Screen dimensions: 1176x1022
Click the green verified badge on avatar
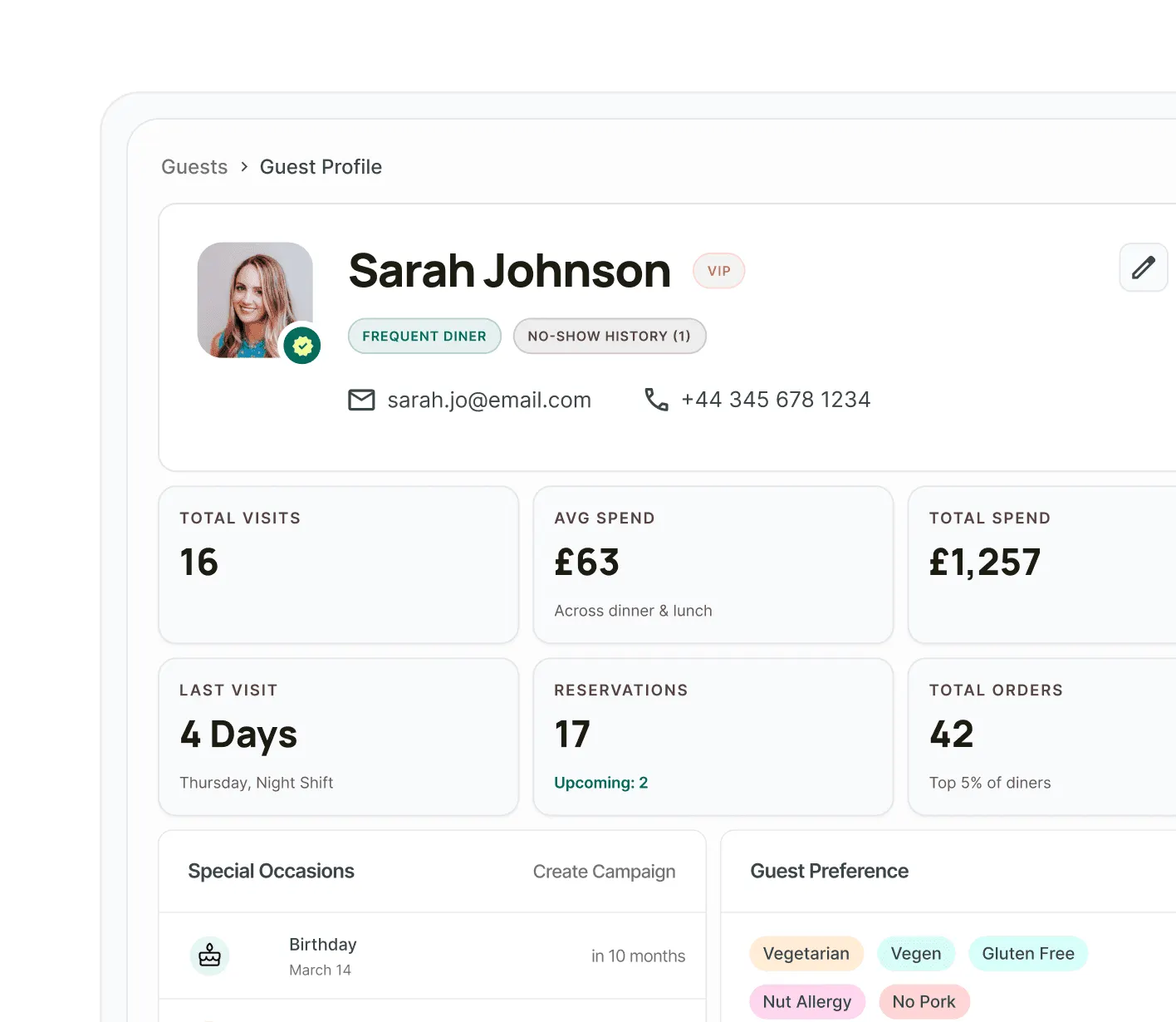[302, 345]
